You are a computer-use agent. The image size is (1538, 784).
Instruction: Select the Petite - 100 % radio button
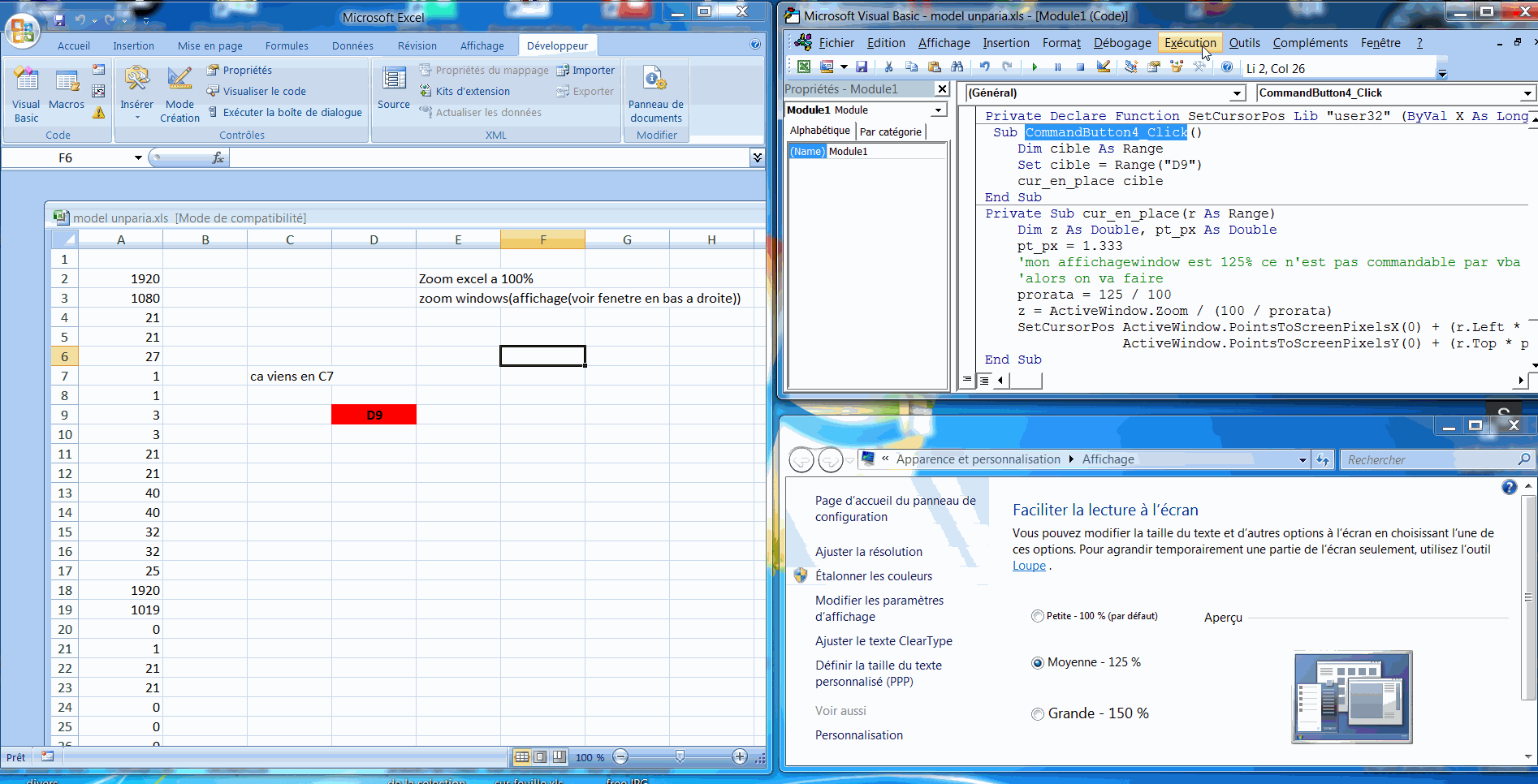(1037, 616)
